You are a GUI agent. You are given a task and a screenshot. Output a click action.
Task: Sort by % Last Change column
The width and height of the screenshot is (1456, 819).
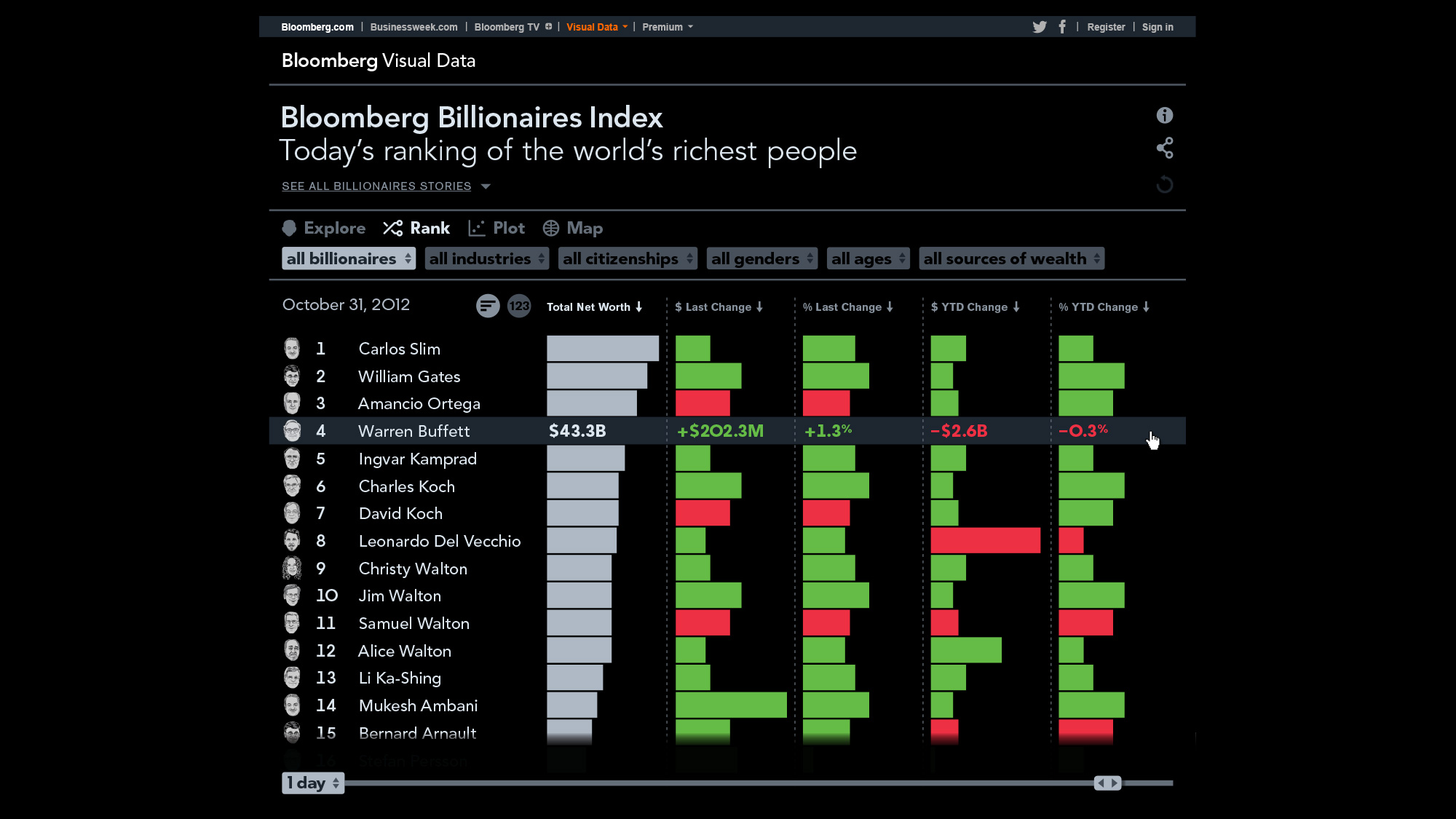[x=847, y=307]
